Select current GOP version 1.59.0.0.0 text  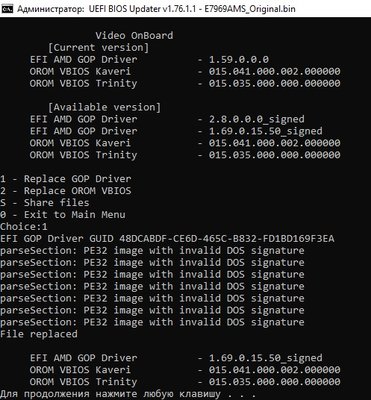pos(239,60)
